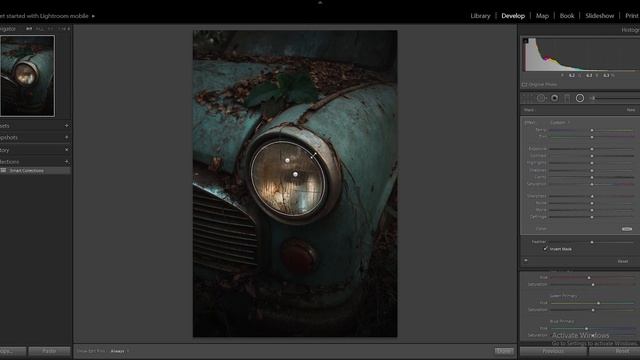Screen dimensions: 640x360
Task: Open the mask Color swatch
Action: click(627, 229)
